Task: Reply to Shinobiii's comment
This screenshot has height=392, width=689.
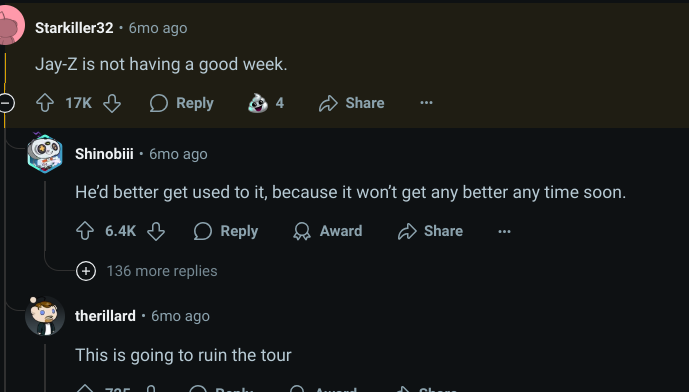Action: [226, 231]
